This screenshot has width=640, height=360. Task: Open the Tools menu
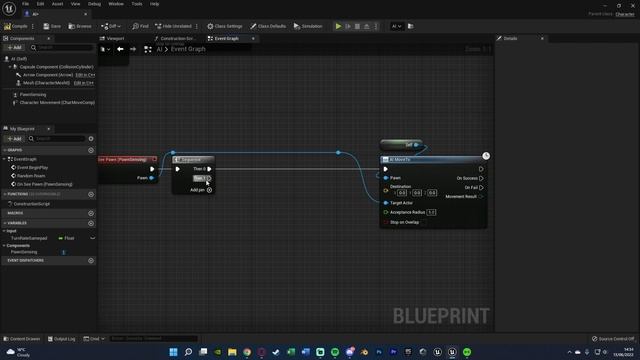coord(137,4)
